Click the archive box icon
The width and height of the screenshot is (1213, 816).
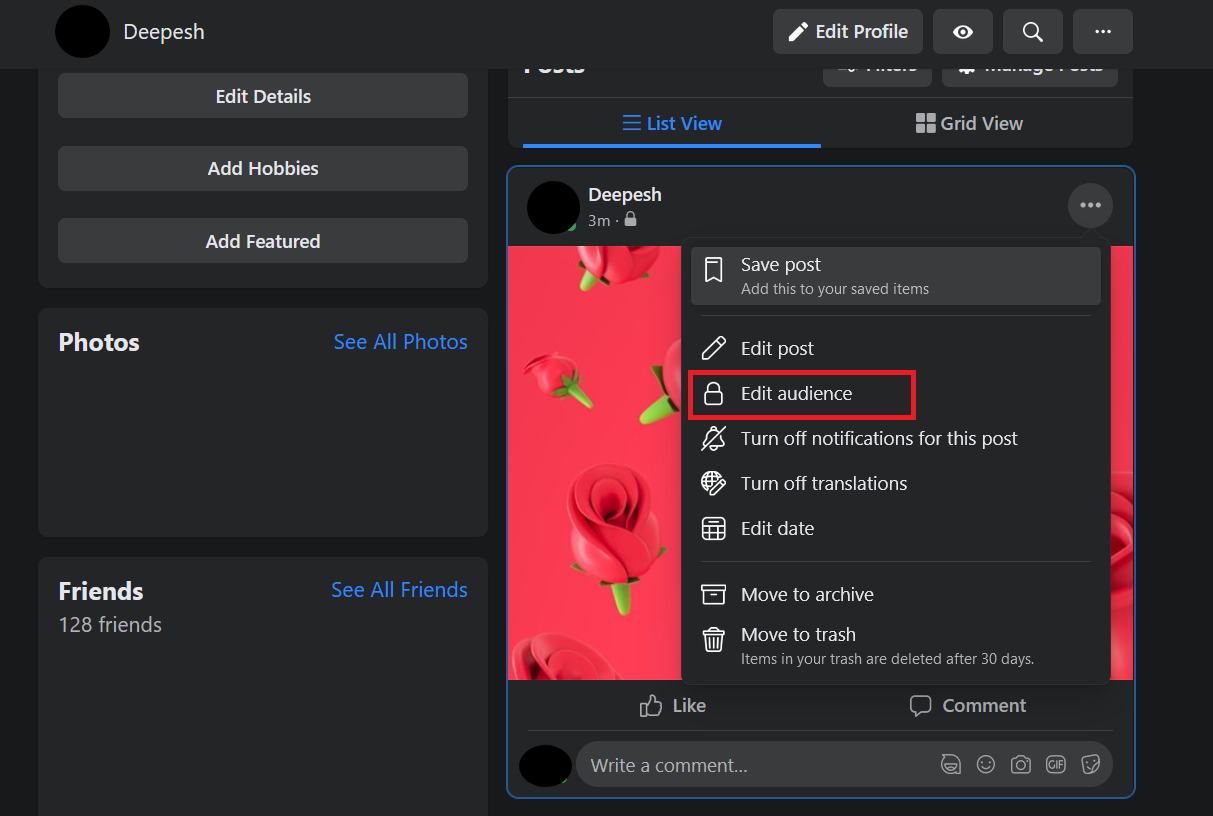click(x=713, y=594)
